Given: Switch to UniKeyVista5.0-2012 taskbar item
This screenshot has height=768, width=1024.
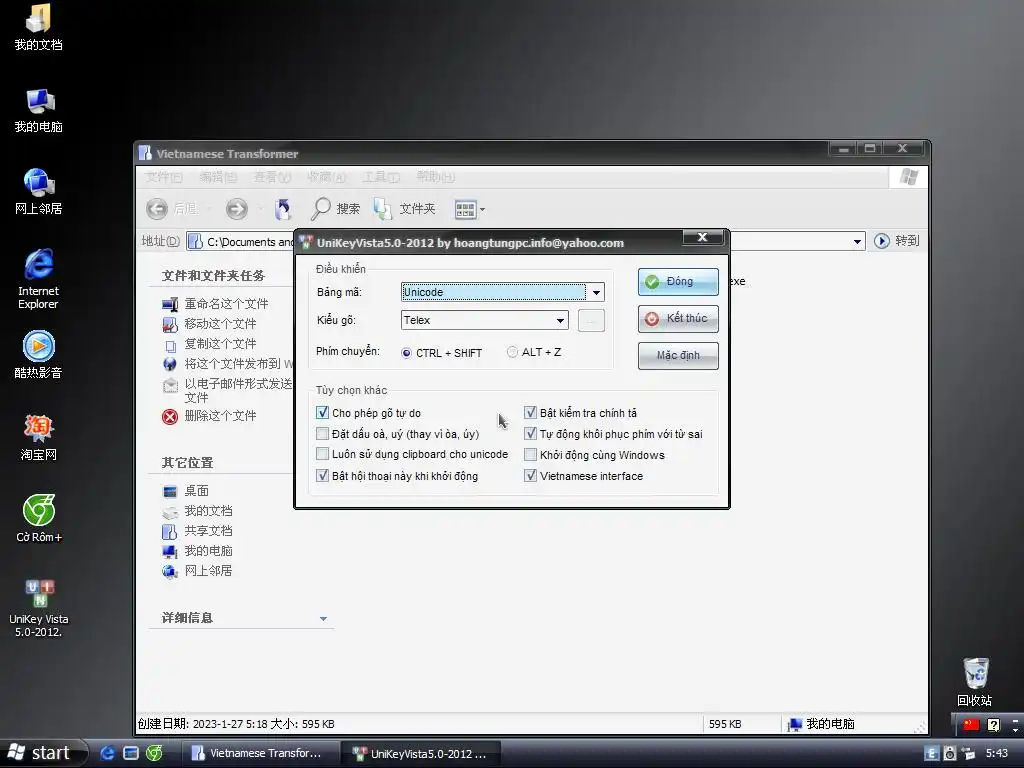Looking at the screenshot, I should 422,754.
